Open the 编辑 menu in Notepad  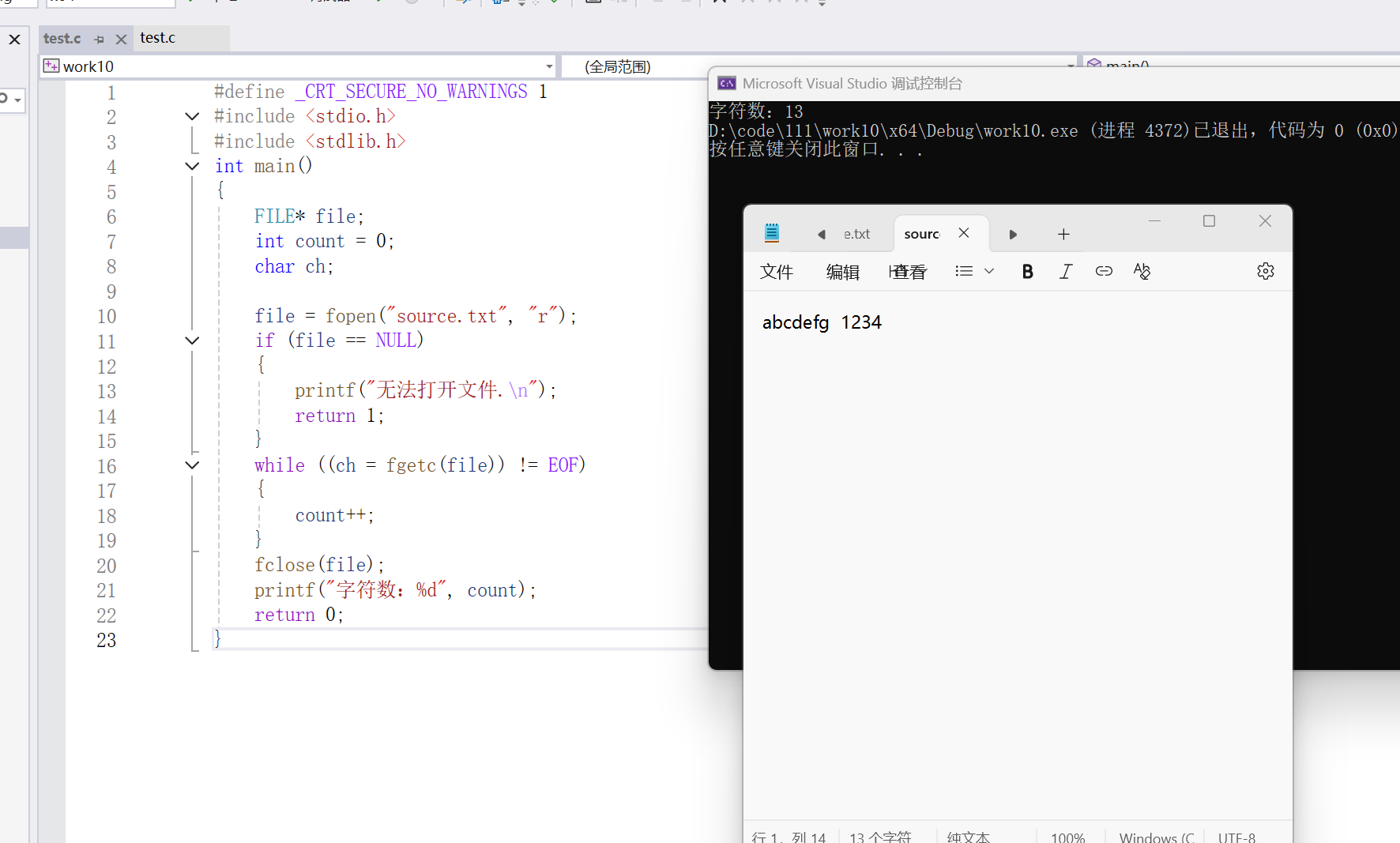[x=843, y=272]
